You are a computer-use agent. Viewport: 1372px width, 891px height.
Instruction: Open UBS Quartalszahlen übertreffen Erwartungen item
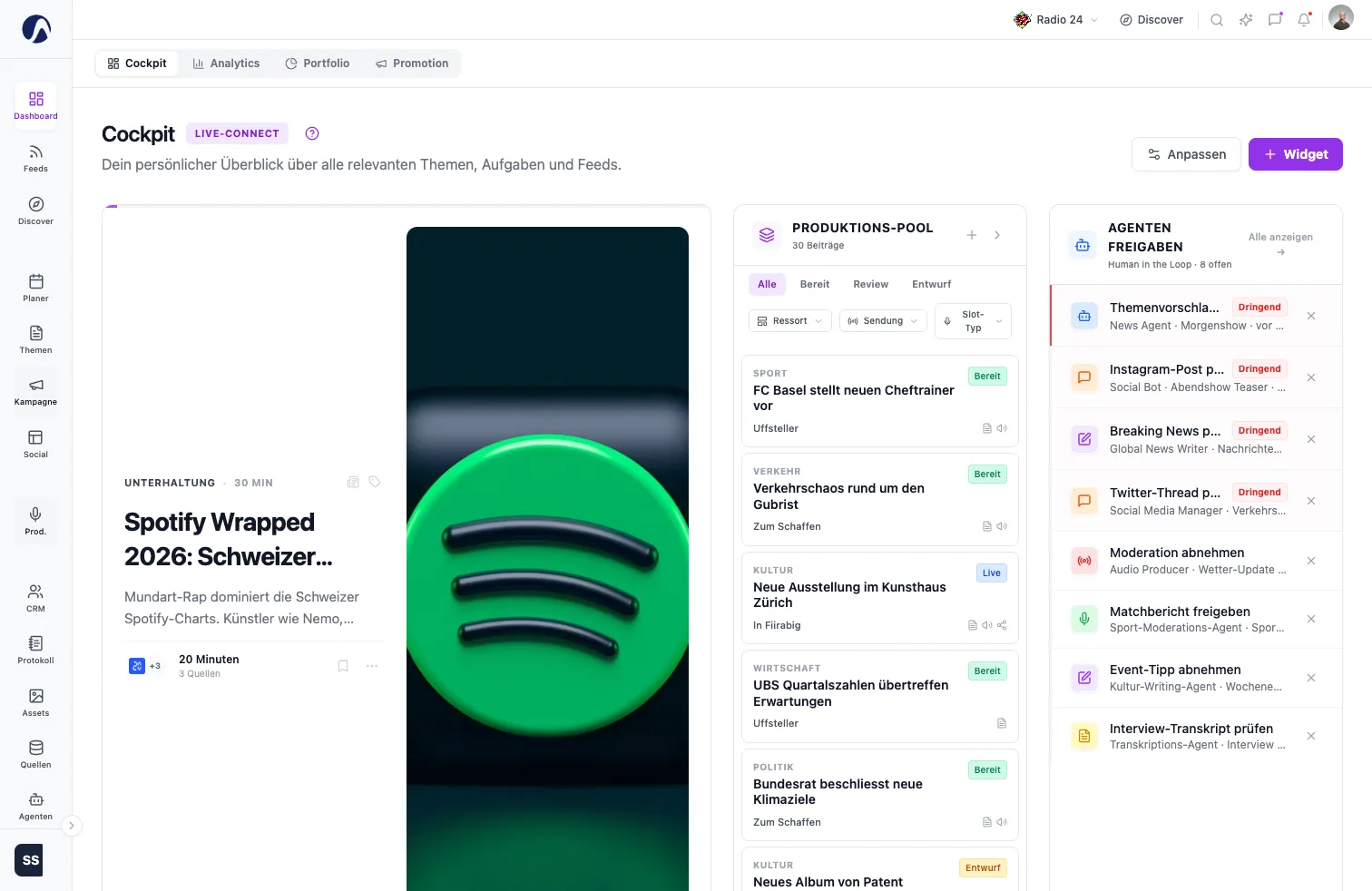click(x=880, y=697)
